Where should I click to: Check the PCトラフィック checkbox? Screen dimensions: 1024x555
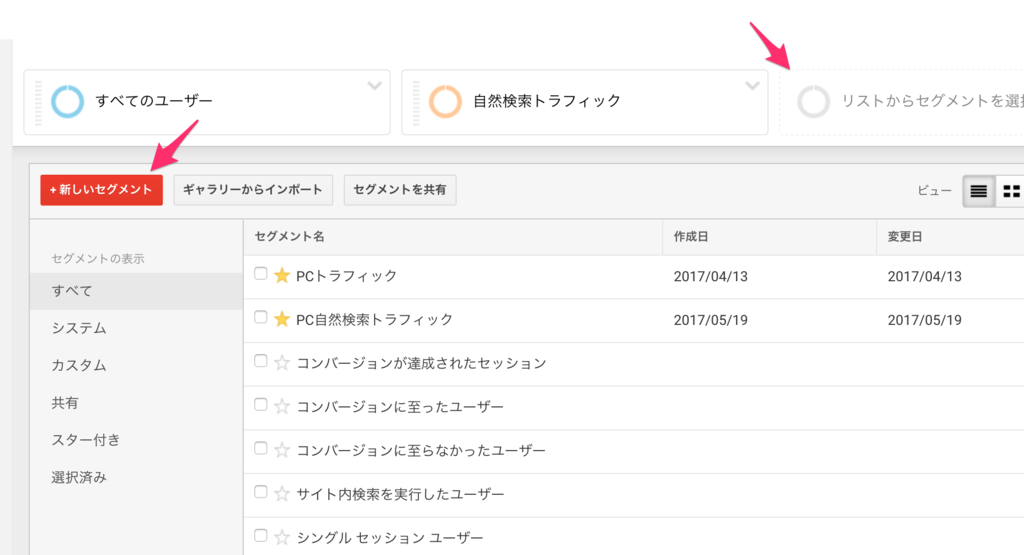(261, 274)
